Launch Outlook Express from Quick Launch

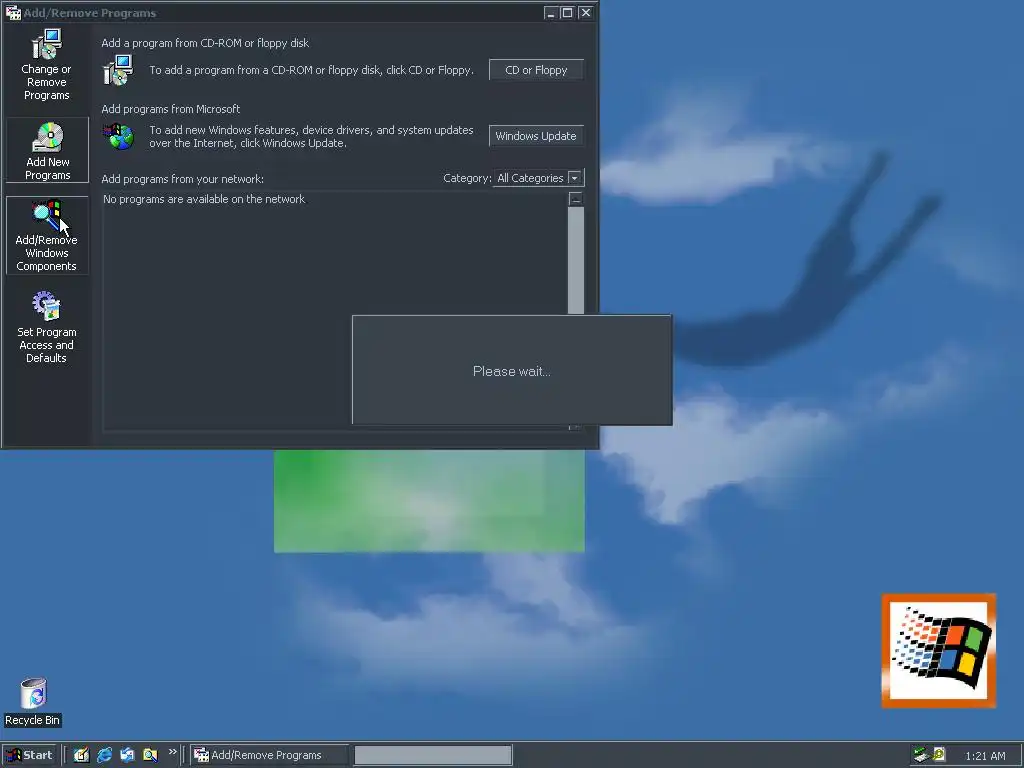(127, 755)
